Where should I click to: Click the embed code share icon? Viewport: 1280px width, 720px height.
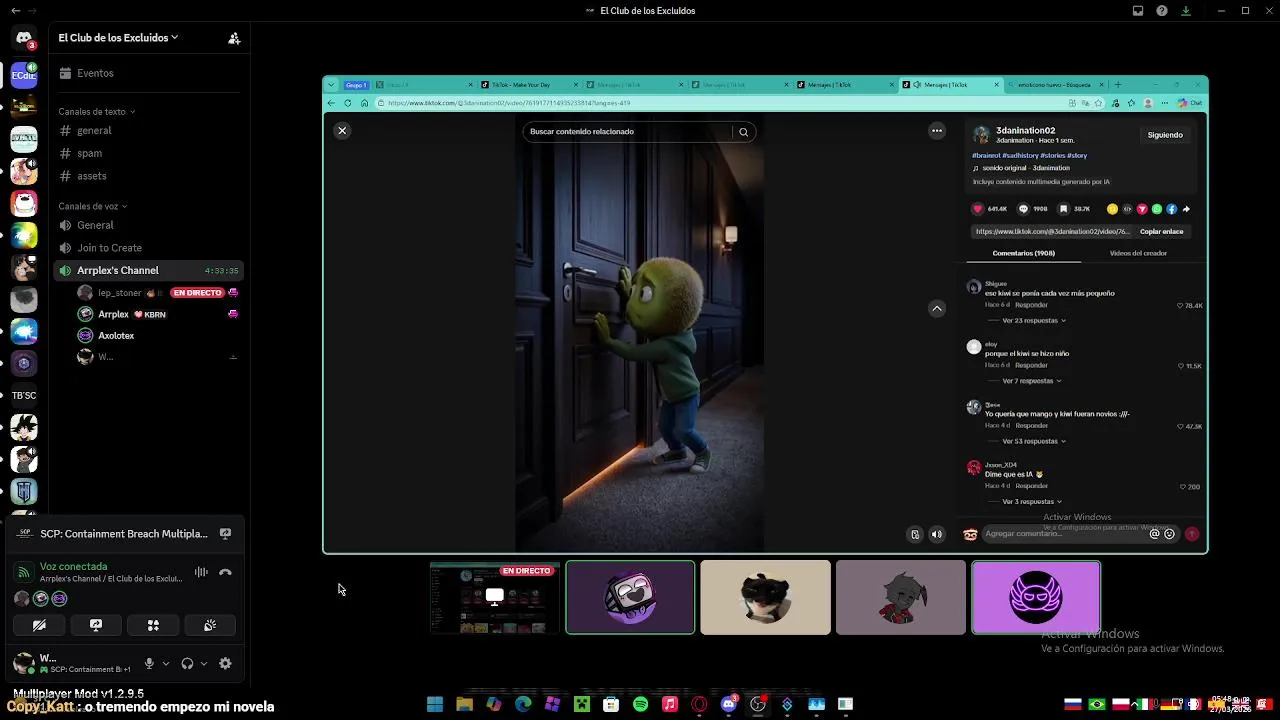pos(1127,209)
